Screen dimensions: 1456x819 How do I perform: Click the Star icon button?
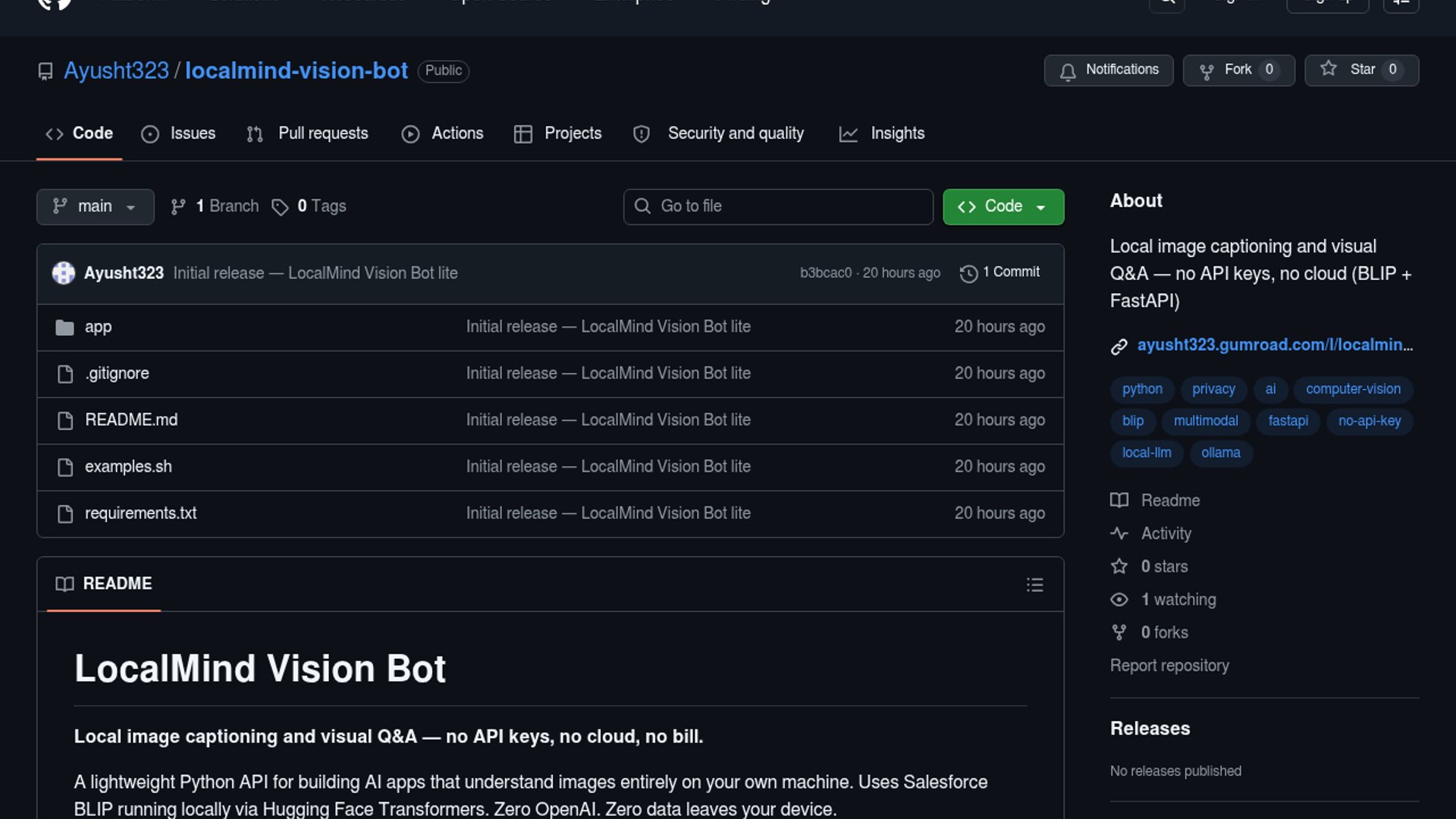(1329, 69)
